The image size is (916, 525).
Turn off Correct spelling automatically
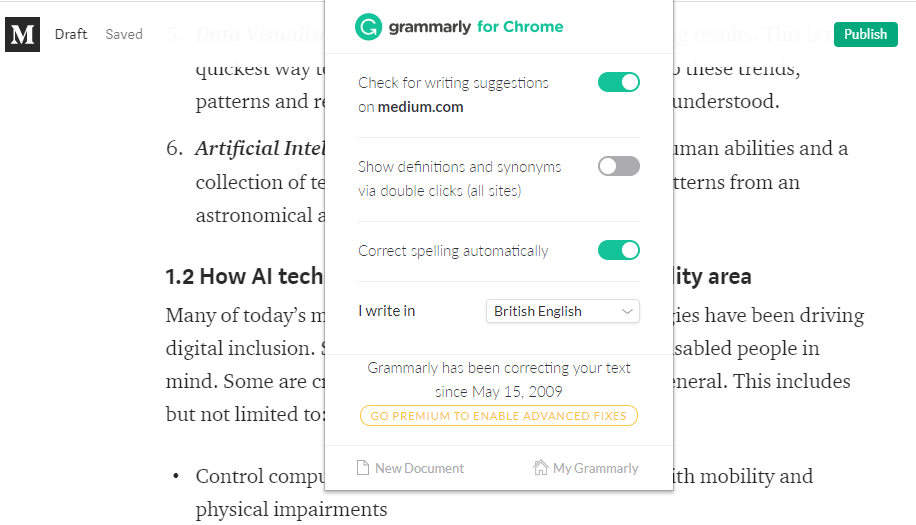tap(618, 250)
